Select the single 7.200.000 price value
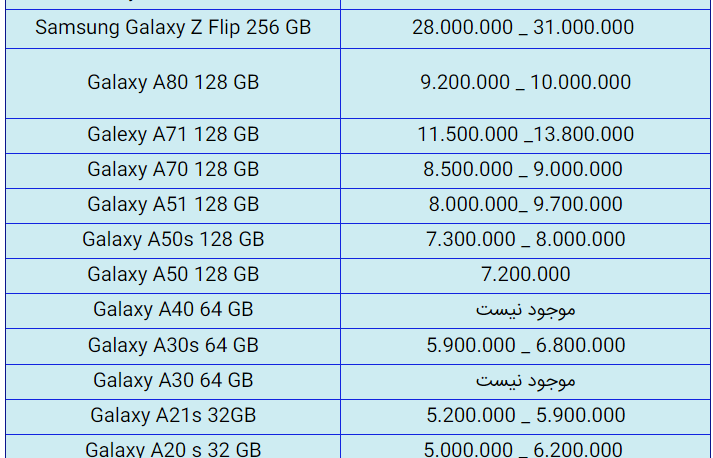Image resolution: width=713 pixels, height=458 pixels. click(x=525, y=275)
